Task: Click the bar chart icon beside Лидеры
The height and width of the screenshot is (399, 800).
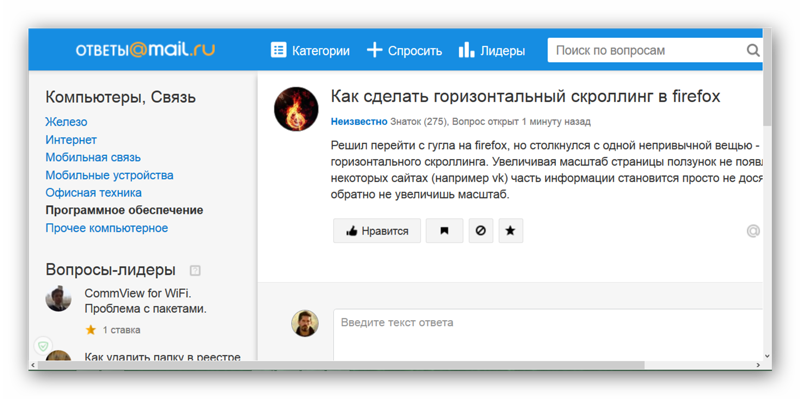Action: (x=466, y=50)
